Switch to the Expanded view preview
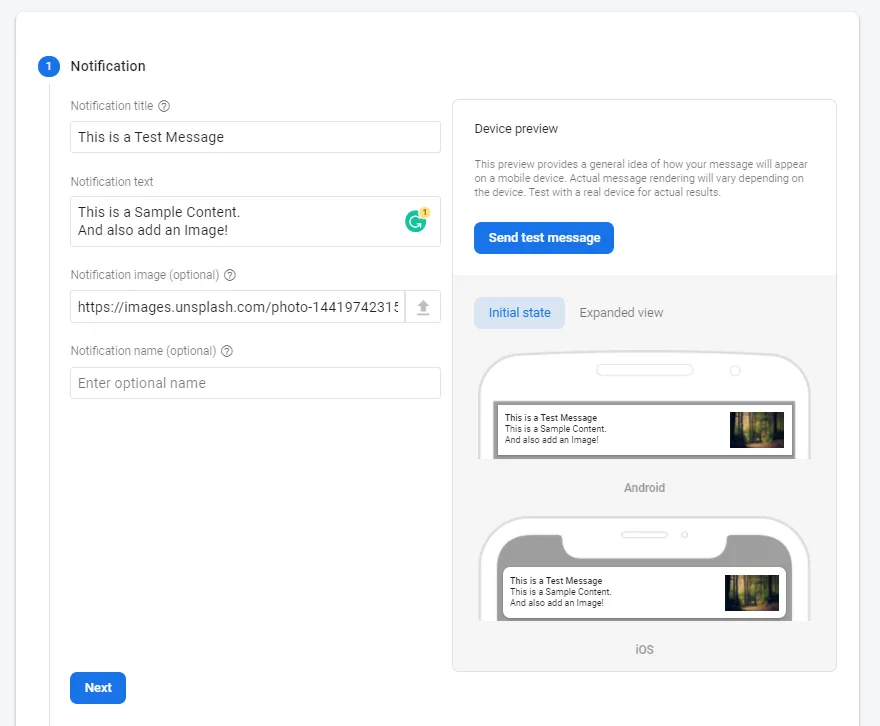Image resolution: width=880 pixels, height=726 pixels. click(x=621, y=312)
